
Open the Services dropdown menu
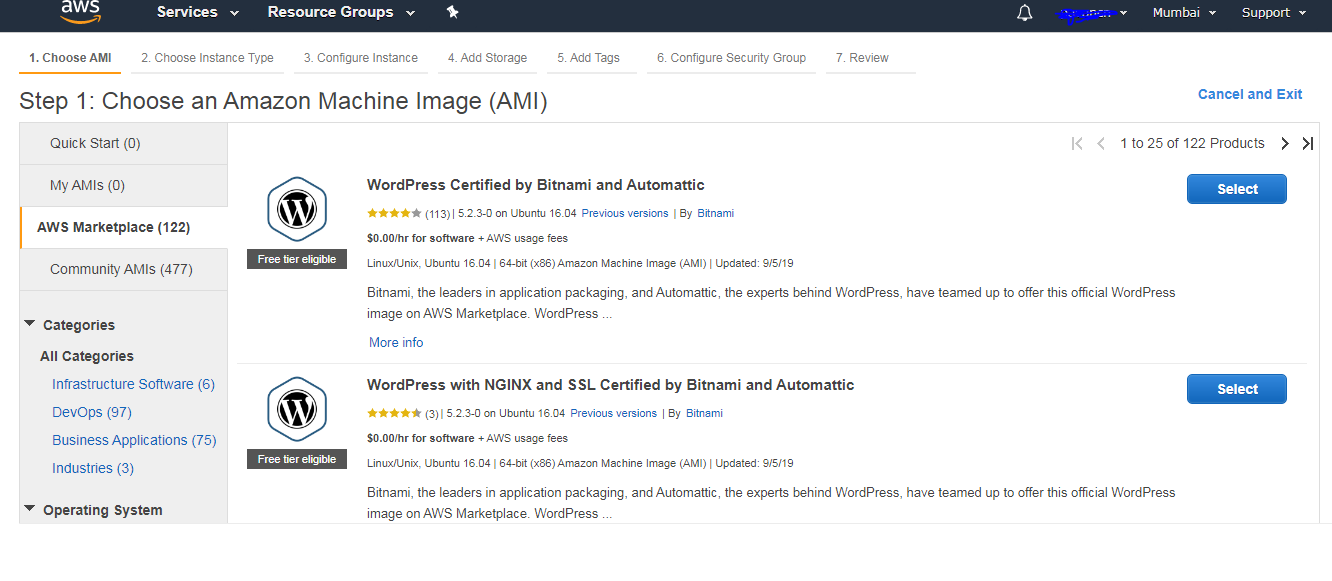point(197,12)
